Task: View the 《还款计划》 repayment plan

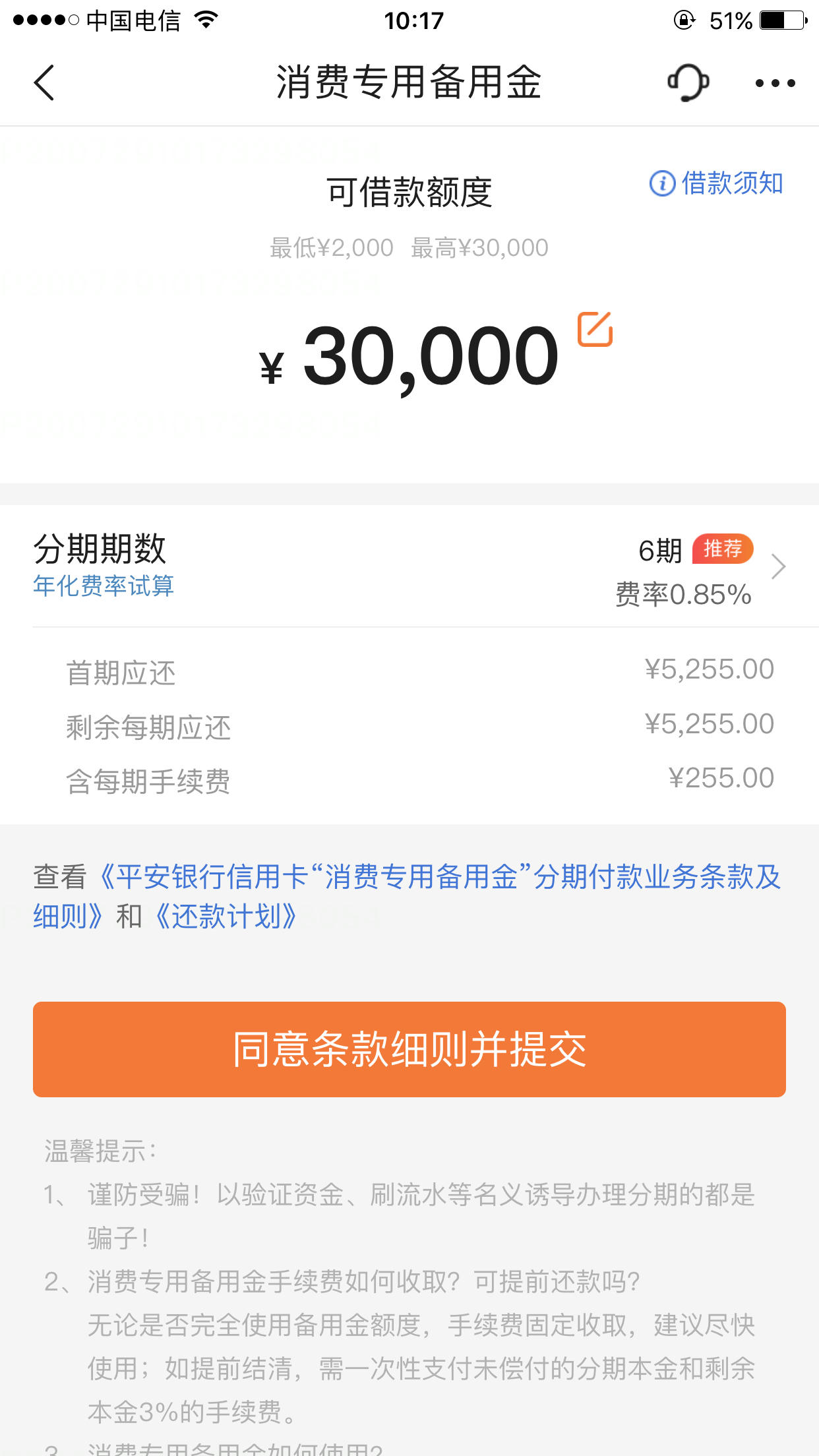Action: (225, 916)
